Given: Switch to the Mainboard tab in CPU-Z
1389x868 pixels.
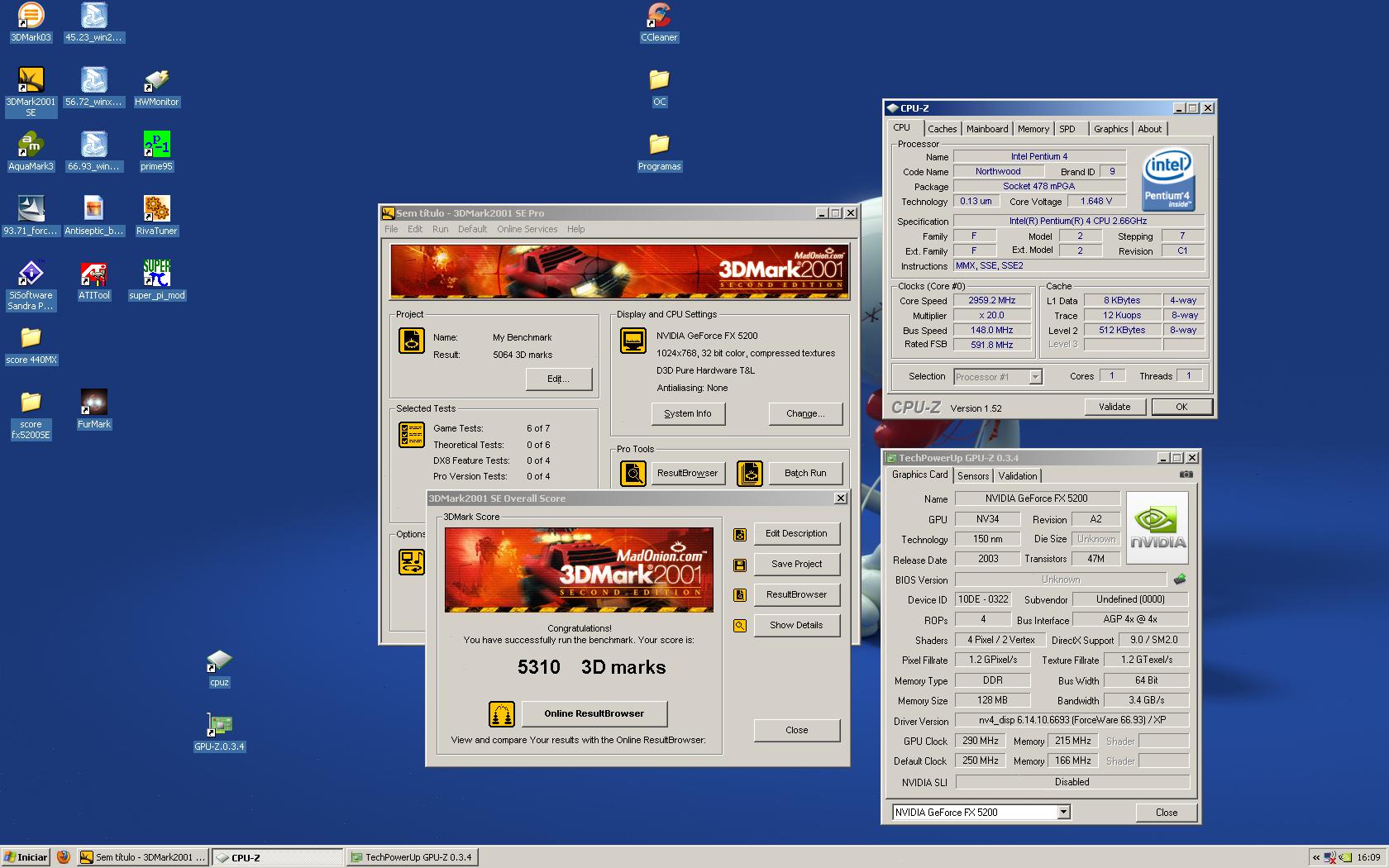Looking at the screenshot, I should click(987, 129).
